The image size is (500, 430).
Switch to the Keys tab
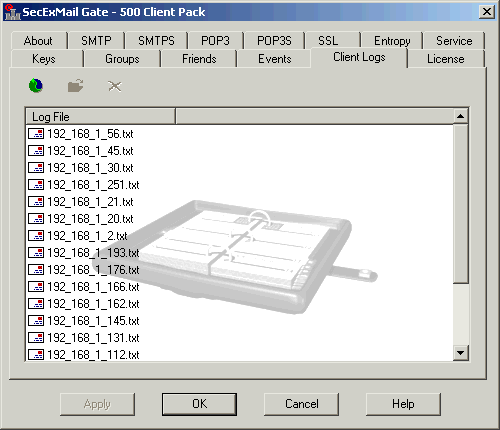pos(44,59)
